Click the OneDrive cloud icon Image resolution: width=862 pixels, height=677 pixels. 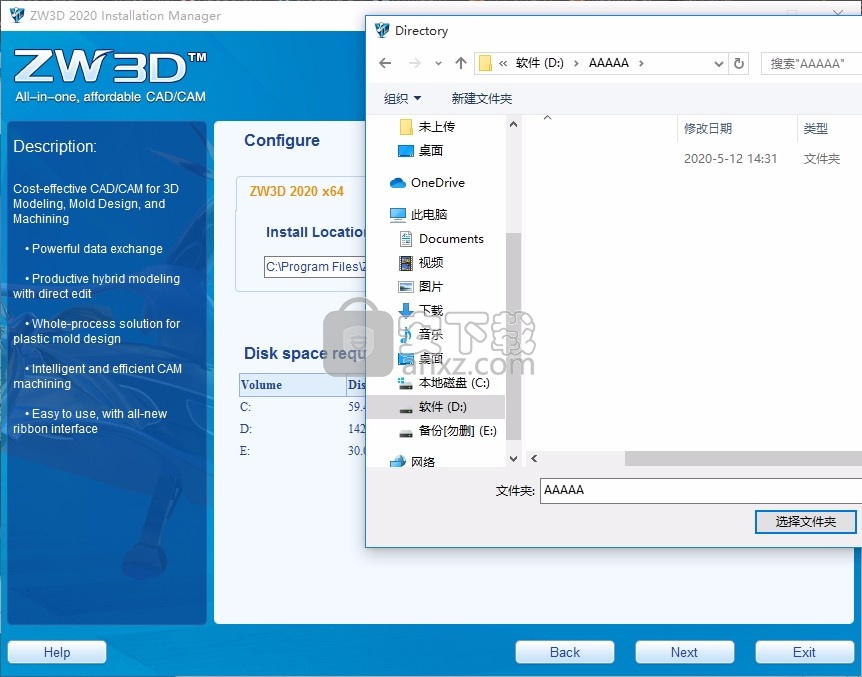(x=397, y=183)
